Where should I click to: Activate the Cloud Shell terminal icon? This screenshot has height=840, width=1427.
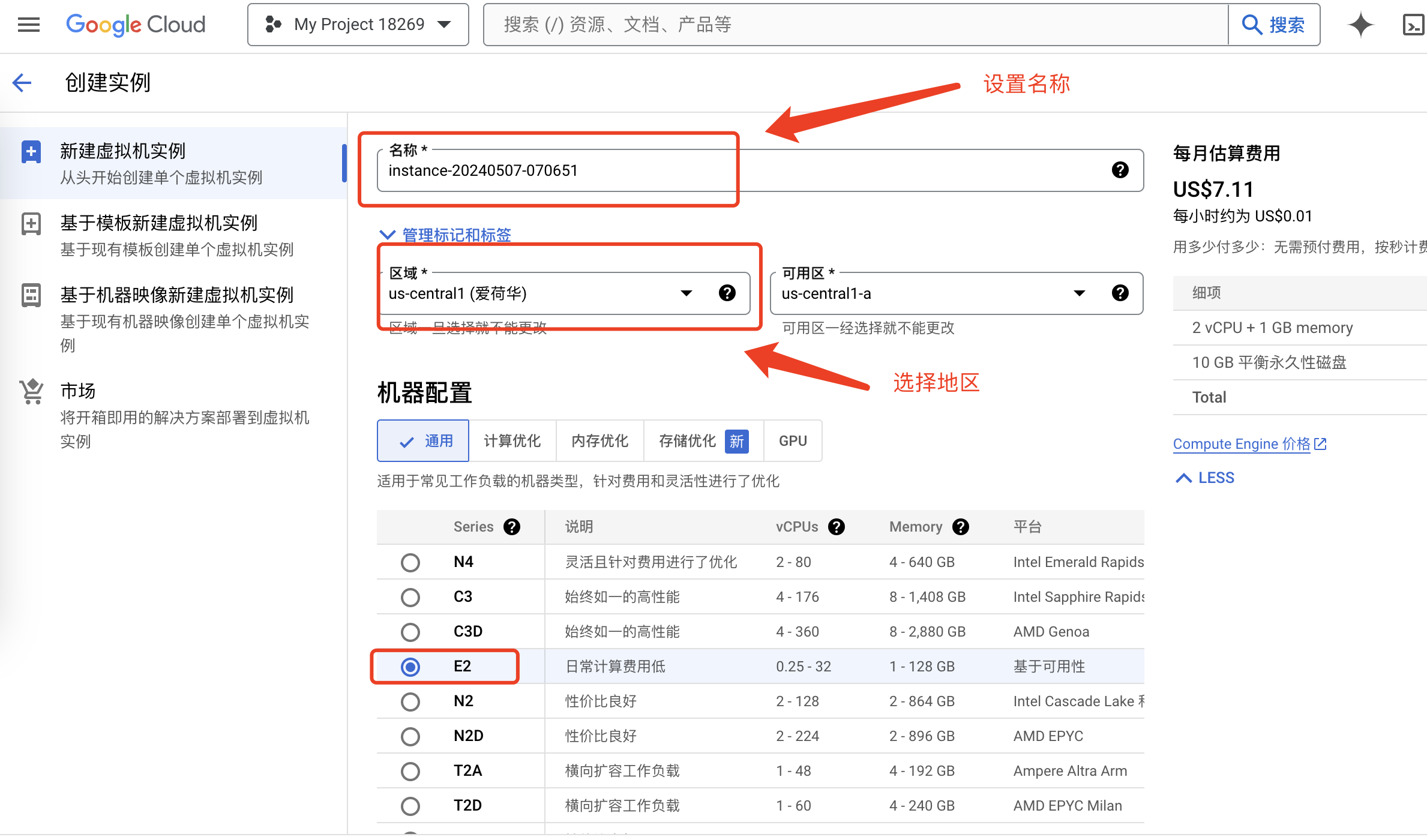[1413, 25]
